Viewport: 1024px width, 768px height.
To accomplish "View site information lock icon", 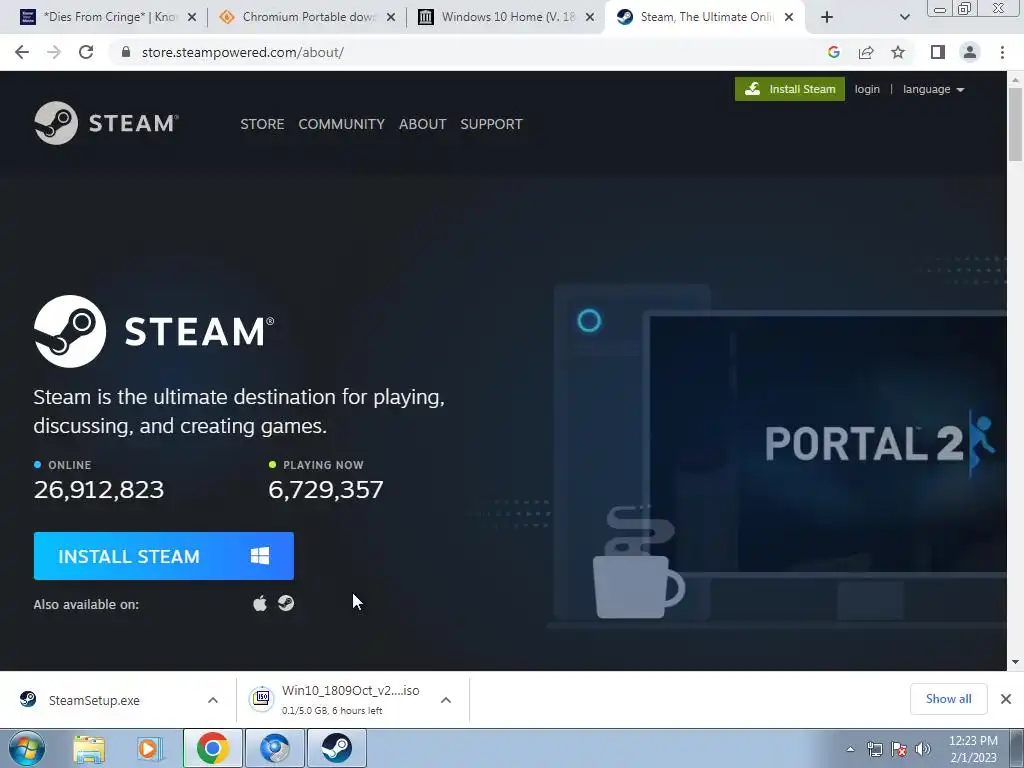I will 126,52.
